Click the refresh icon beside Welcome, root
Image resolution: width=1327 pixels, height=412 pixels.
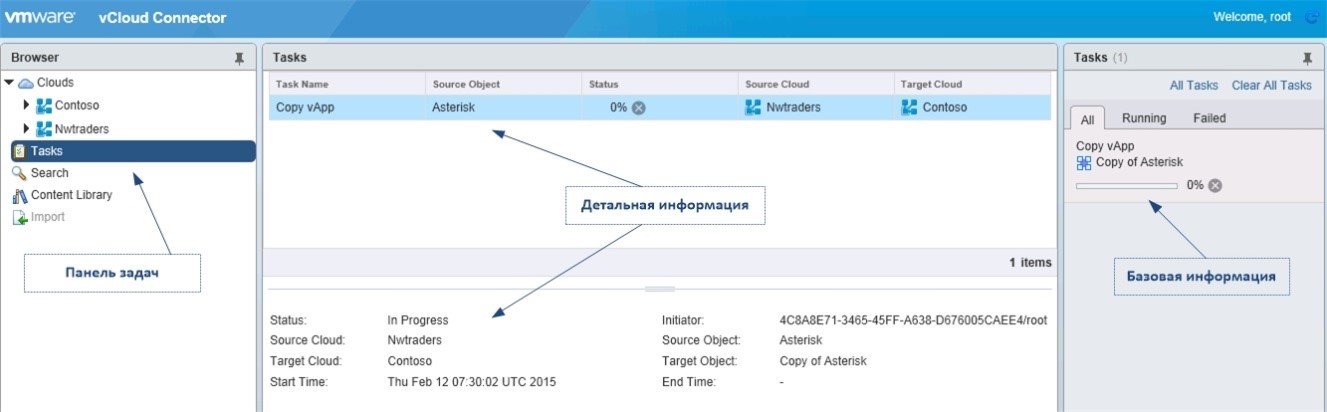pyautogui.click(x=1312, y=18)
